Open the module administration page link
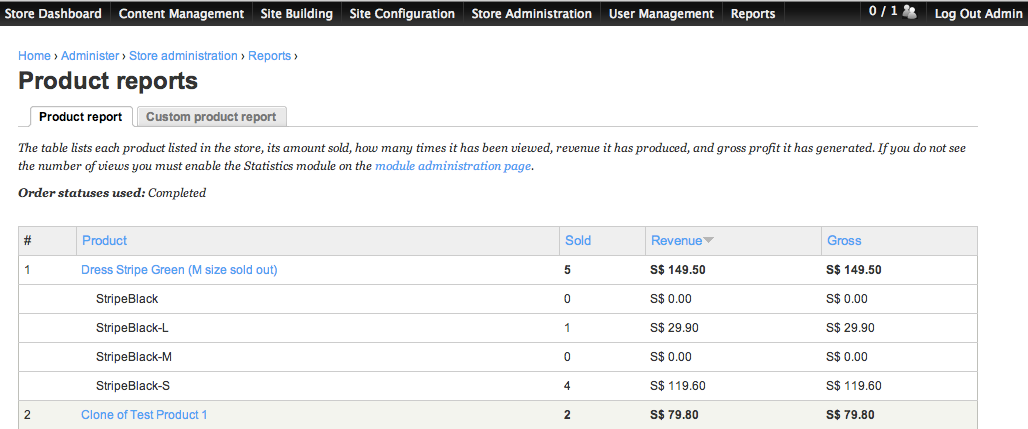 pyautogui.click(x=452, y=167)
